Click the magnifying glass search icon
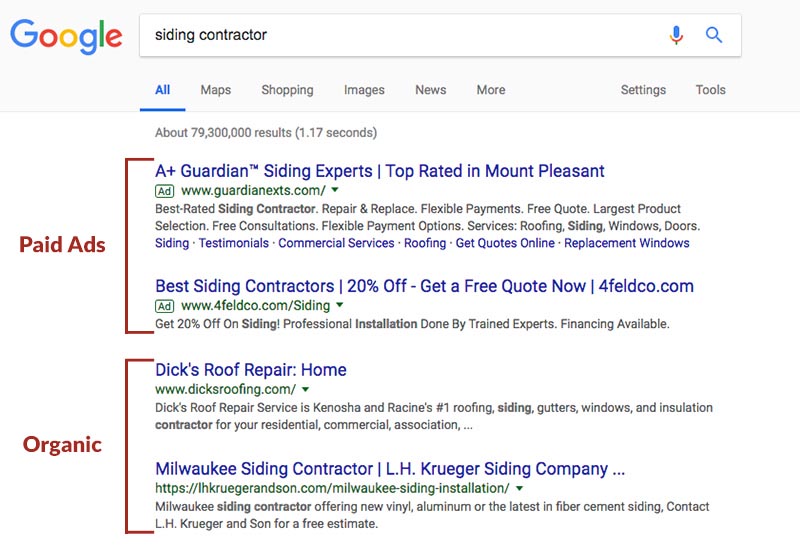This screenshot has height=547, width=800. (x=714, y=35)
